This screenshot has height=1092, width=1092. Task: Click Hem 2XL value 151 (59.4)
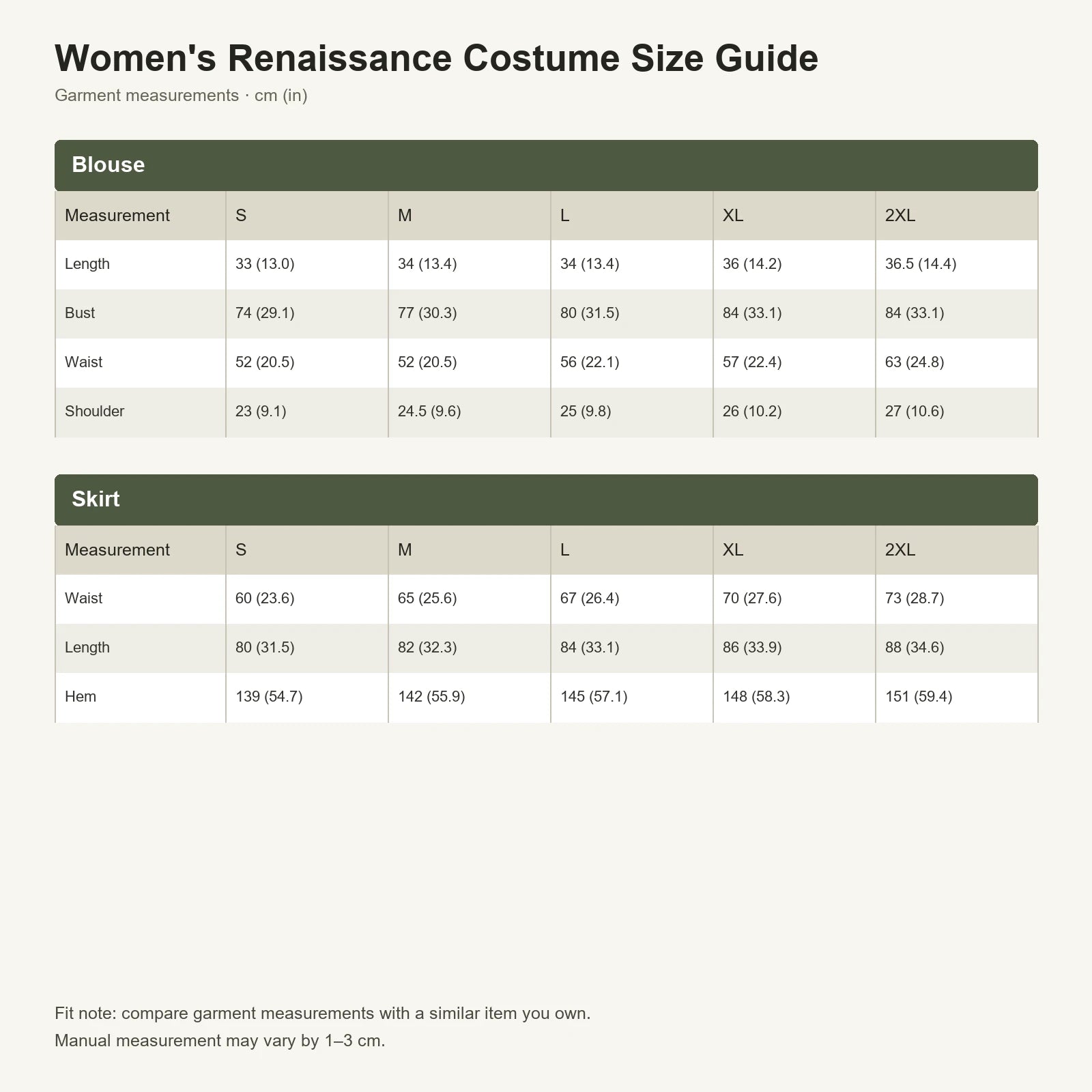coord(919,697)
